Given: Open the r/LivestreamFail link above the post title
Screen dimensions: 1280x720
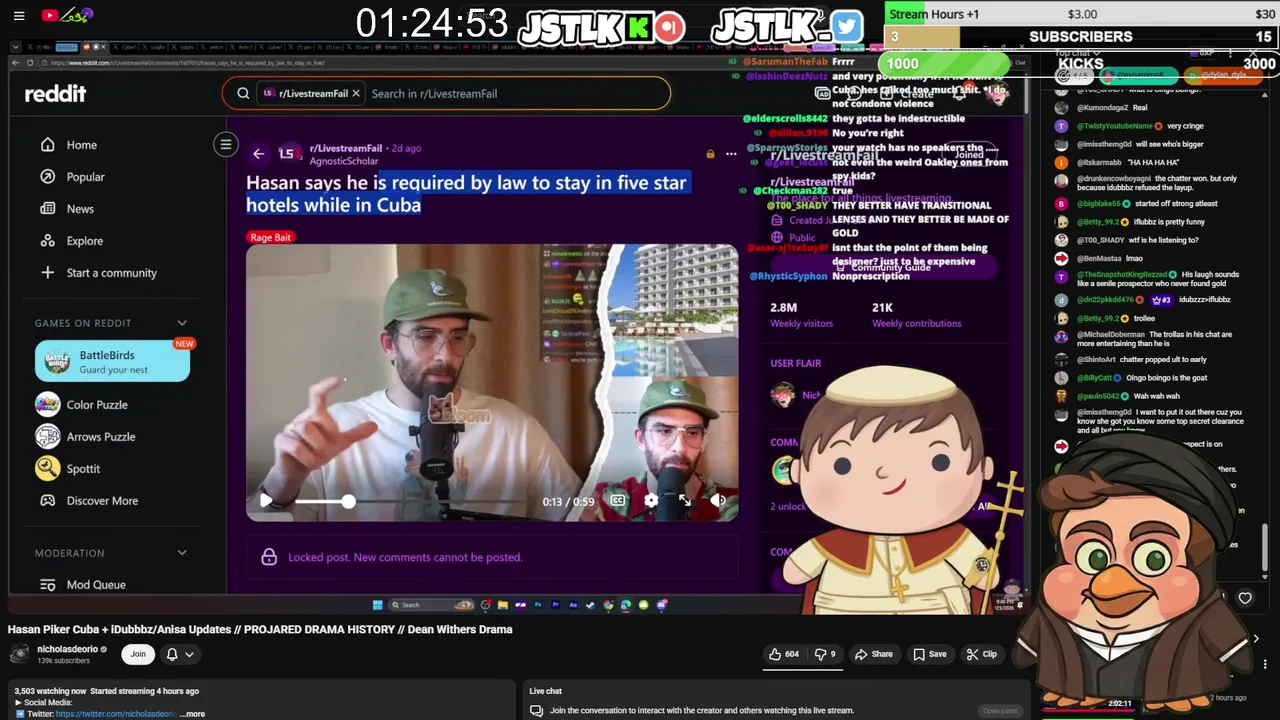Looking at the screenshot, I should point(346,148).
